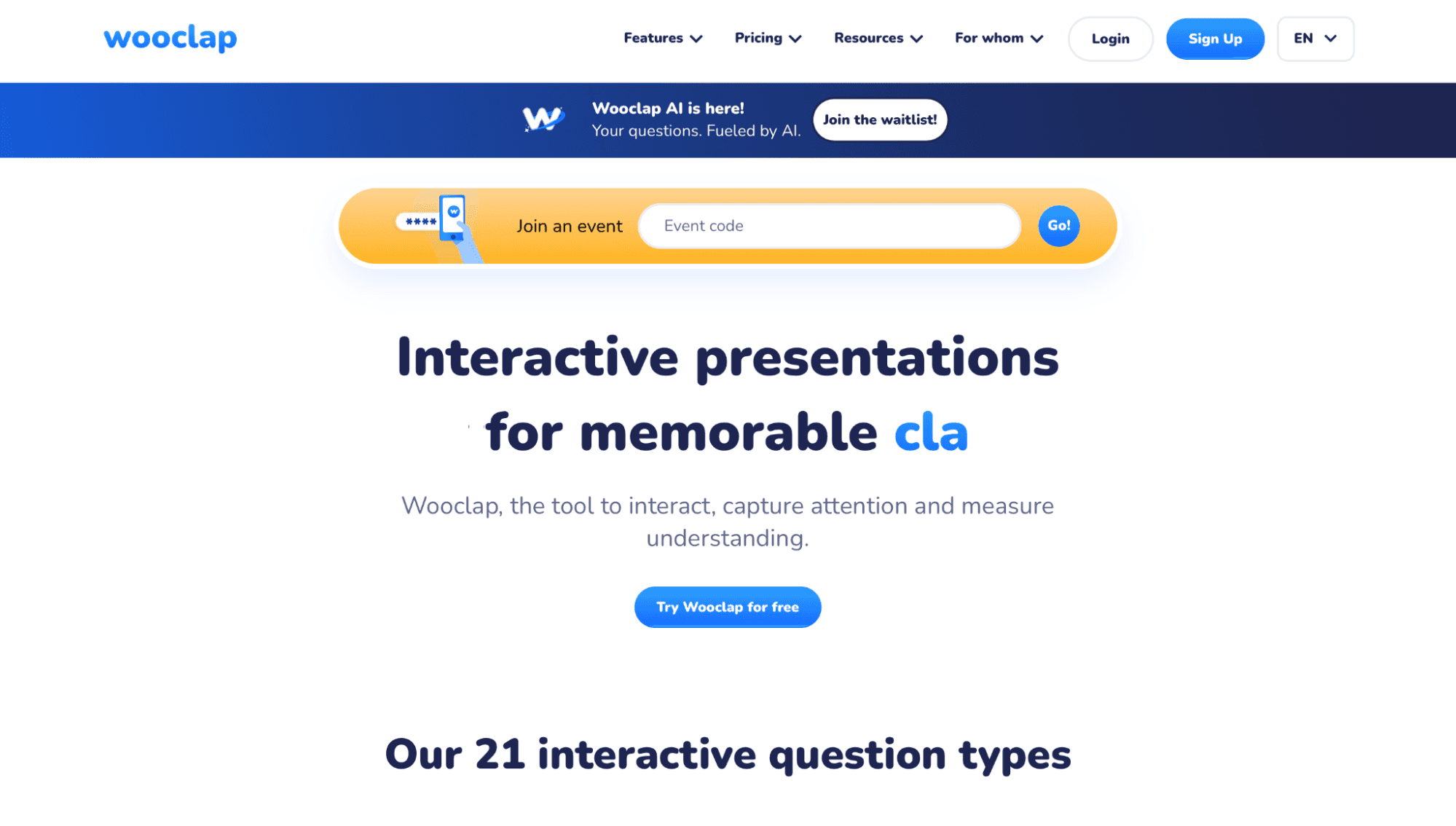Expand the Pricing dropdown menu
The width and height of the screenshot is (1456, 826).
pos(768,38)
